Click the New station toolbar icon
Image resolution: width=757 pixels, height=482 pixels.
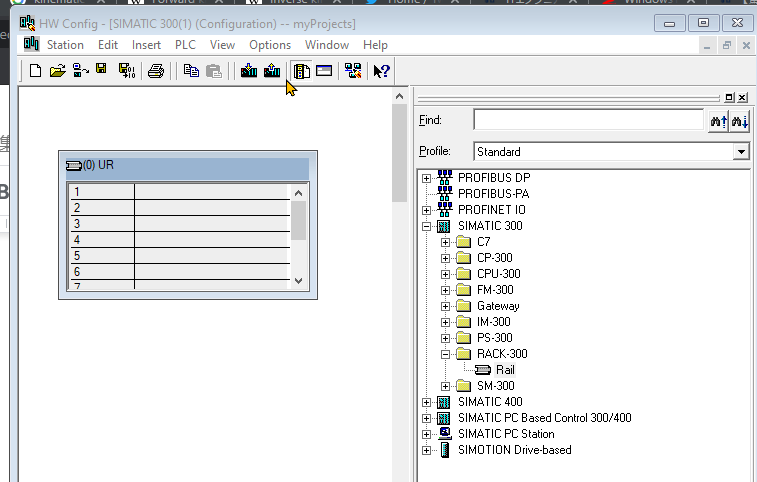point(35,71)
